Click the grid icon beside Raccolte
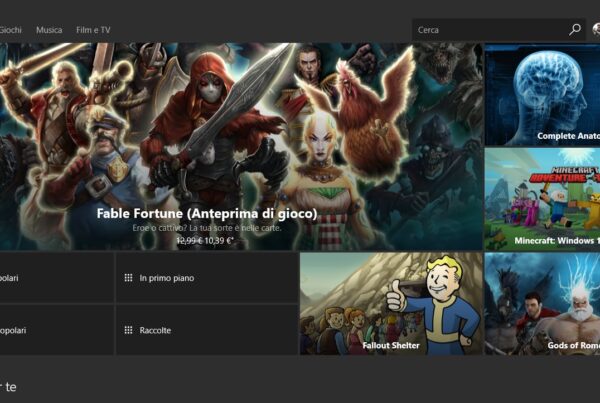Image resolution: width=600 pixels, height=403 pixels. tap(128, 330)
